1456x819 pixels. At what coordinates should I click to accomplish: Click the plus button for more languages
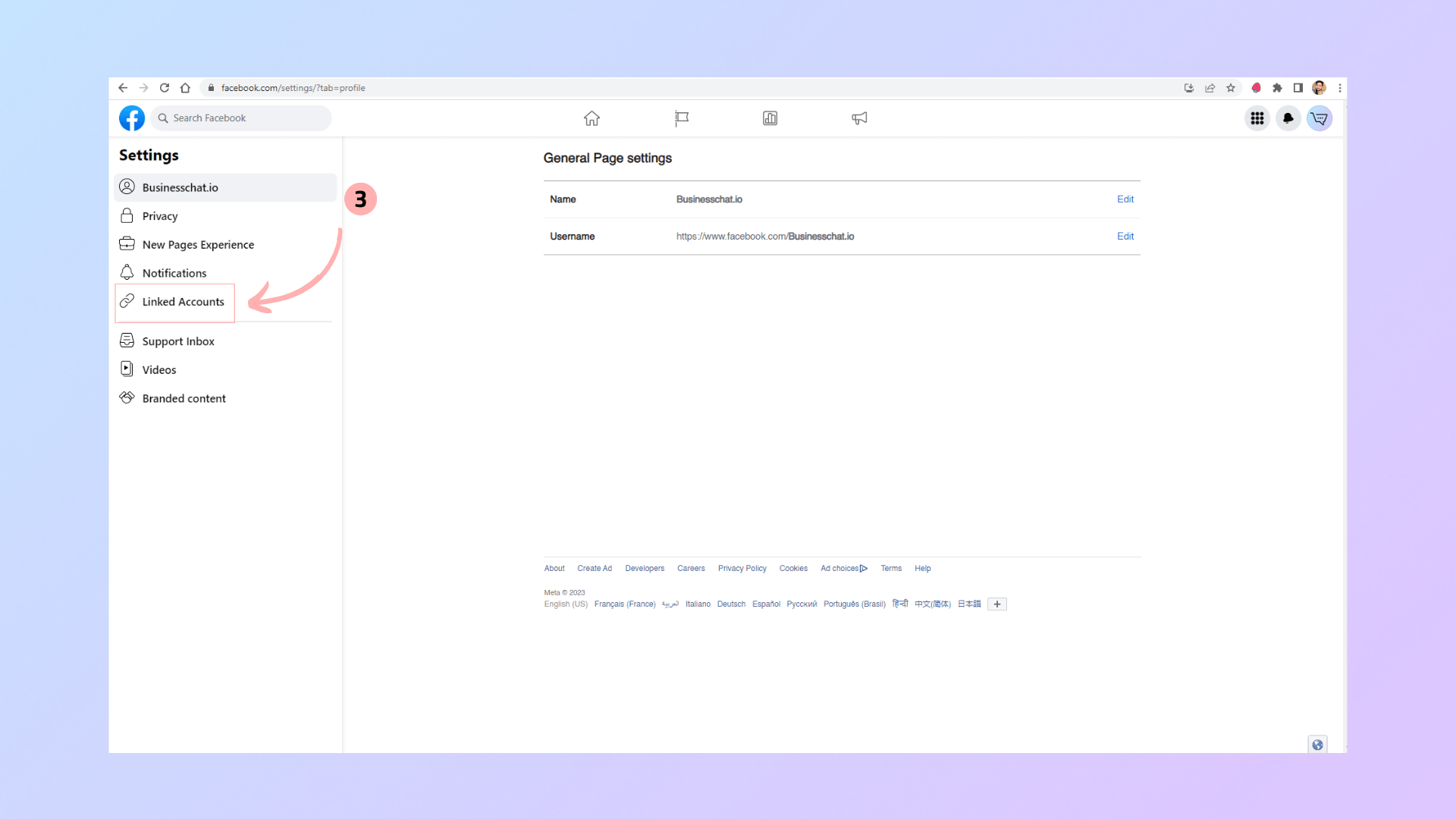[x=997, y=604]
